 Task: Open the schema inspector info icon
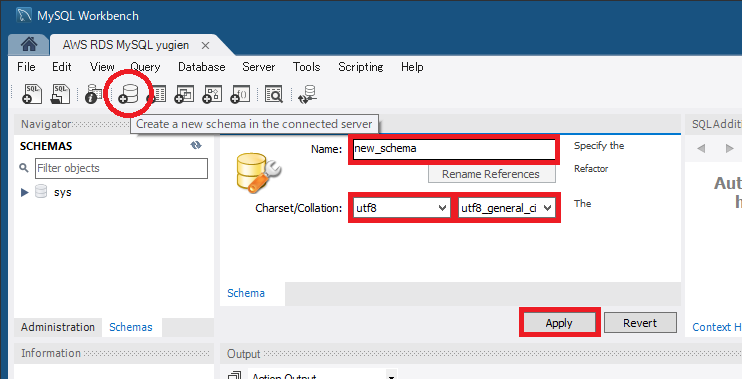tap(93, 94)
